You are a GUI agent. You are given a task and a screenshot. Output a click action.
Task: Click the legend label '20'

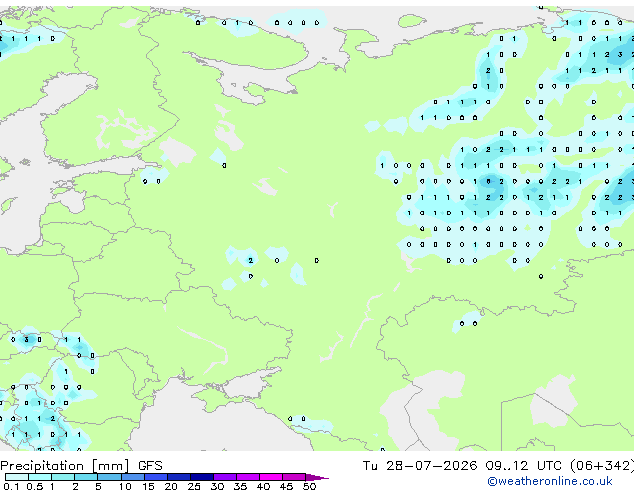click(171, 486)
